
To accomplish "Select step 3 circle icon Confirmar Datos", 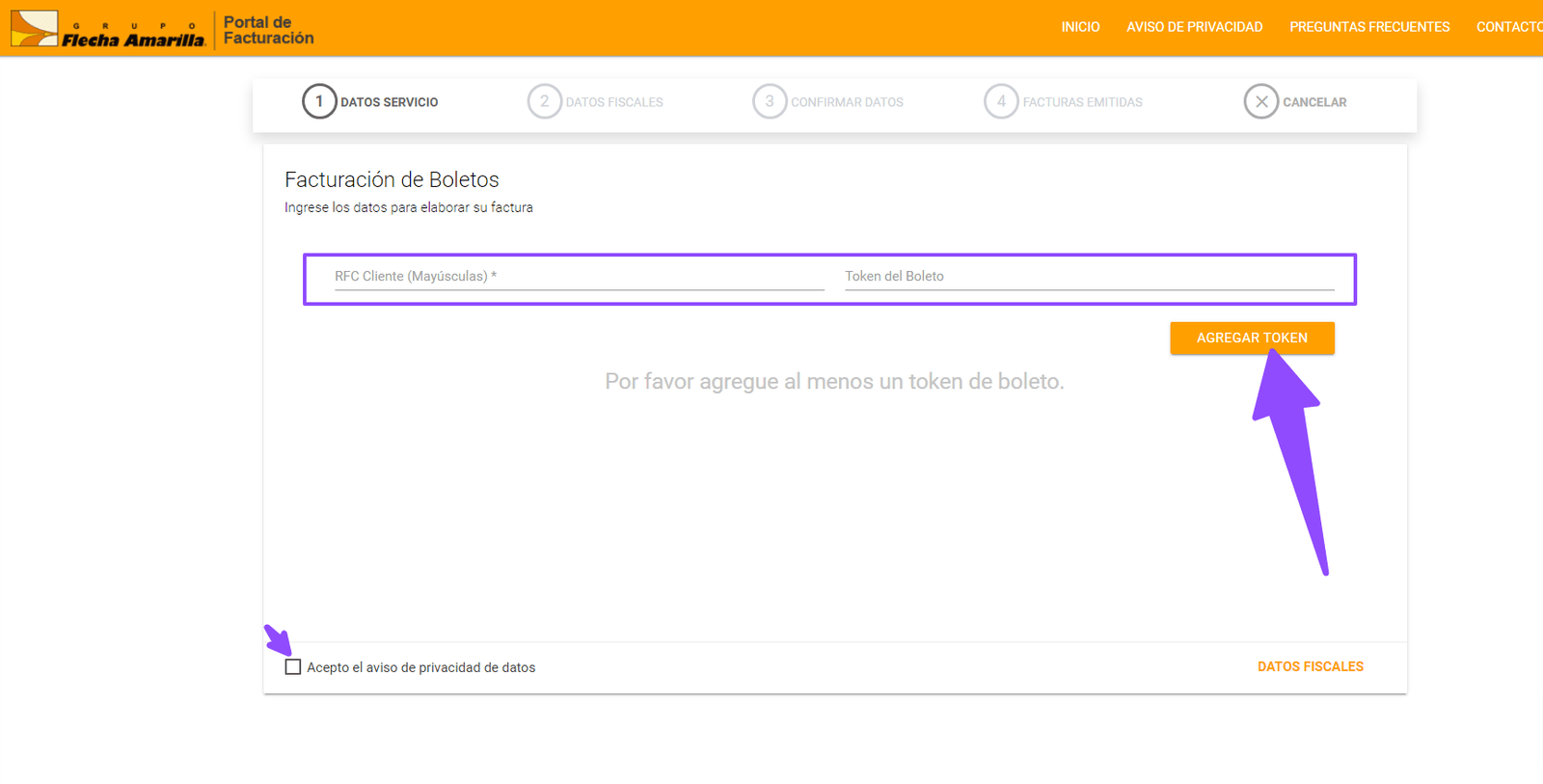I will 770,101.
